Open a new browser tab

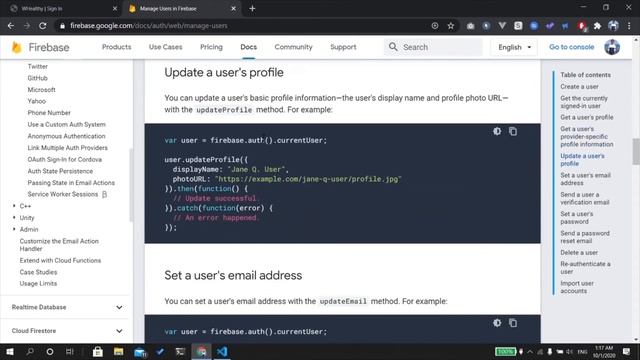(x=252, y=8)
